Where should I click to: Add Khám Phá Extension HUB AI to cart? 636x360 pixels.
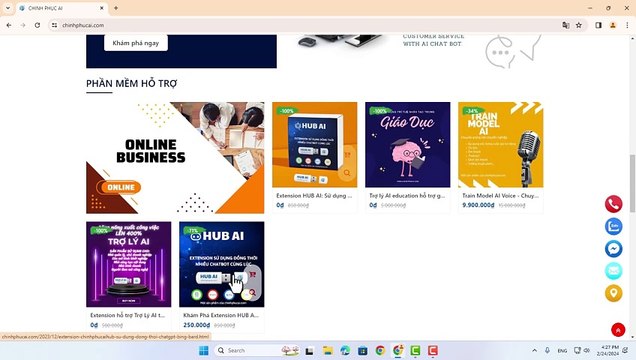click(x=253, y=274)
